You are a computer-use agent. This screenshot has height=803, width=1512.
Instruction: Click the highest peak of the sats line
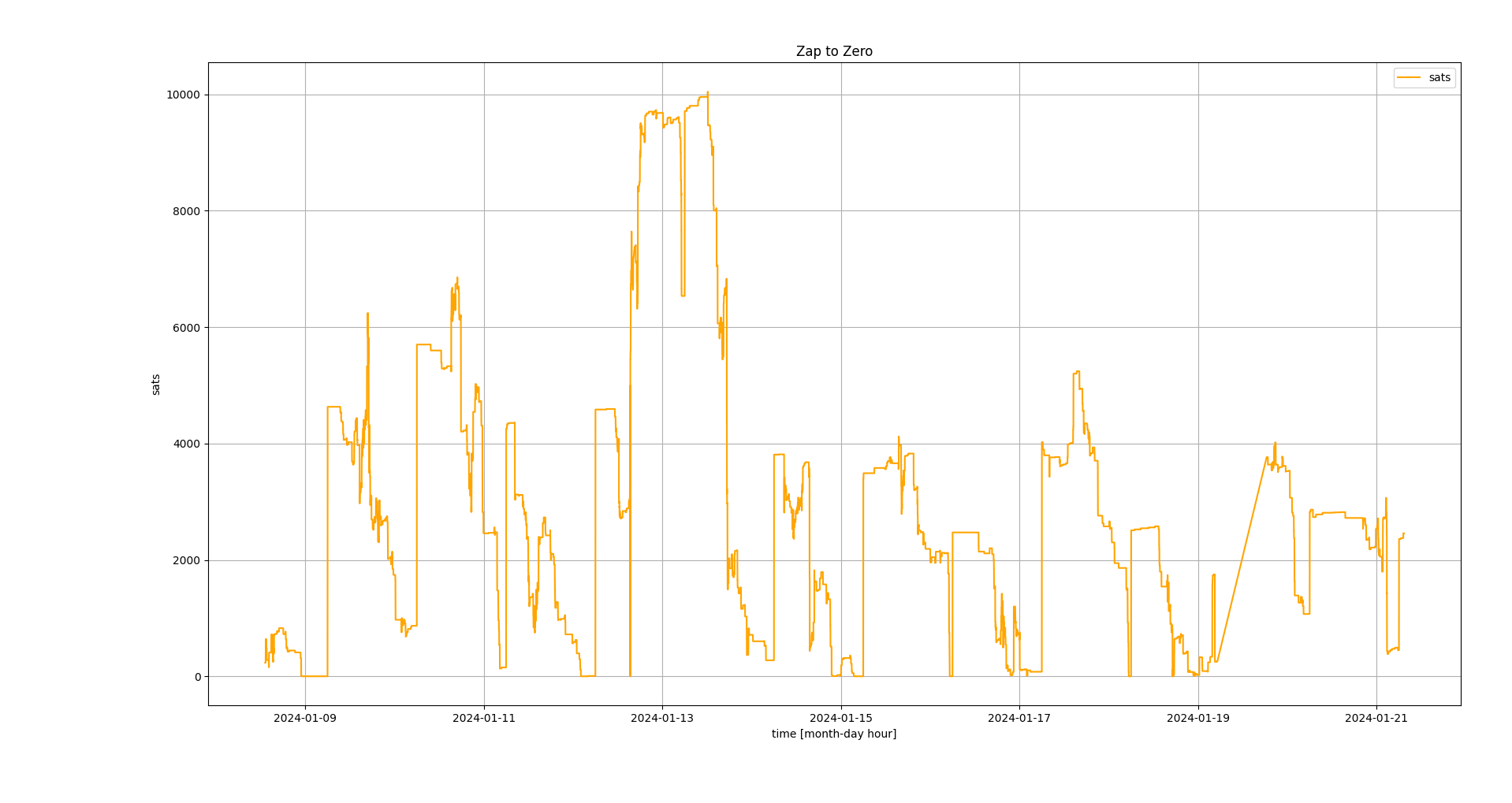pos(708,93)
